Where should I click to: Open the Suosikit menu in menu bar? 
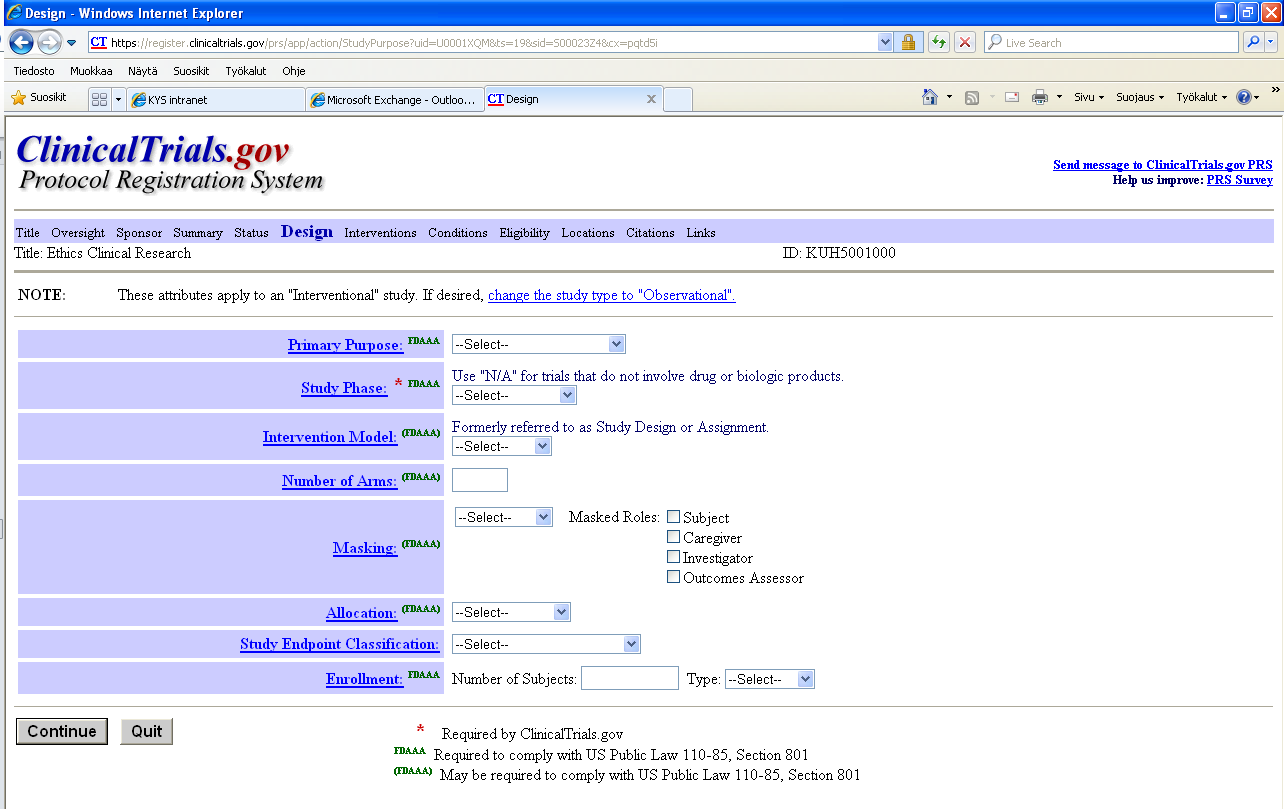[191, 71]
